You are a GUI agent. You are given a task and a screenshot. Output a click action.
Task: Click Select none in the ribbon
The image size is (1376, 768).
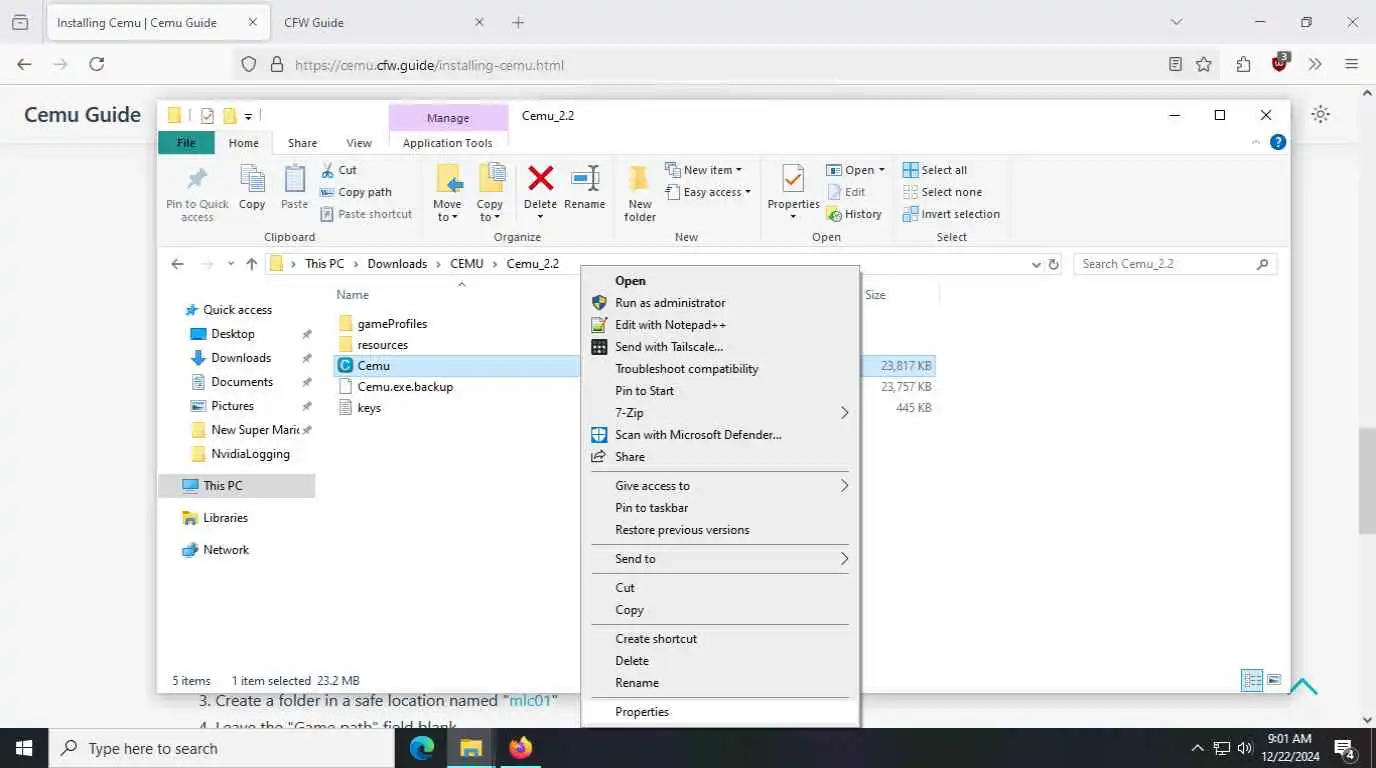942,192
